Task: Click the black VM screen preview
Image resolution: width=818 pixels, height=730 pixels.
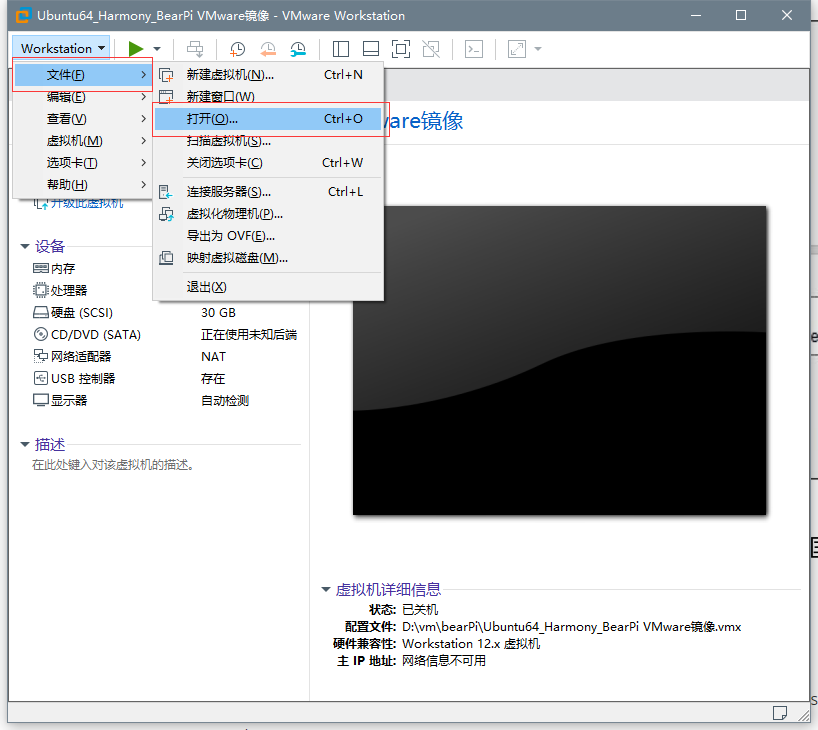Action: point(559,361)
